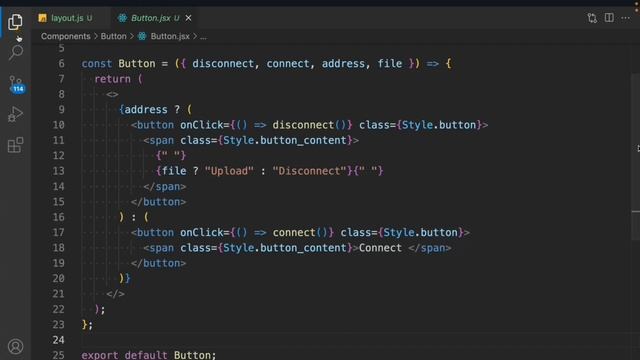640x360 pixels.
Task: Open the Extensions view
Action: [15, 145]
